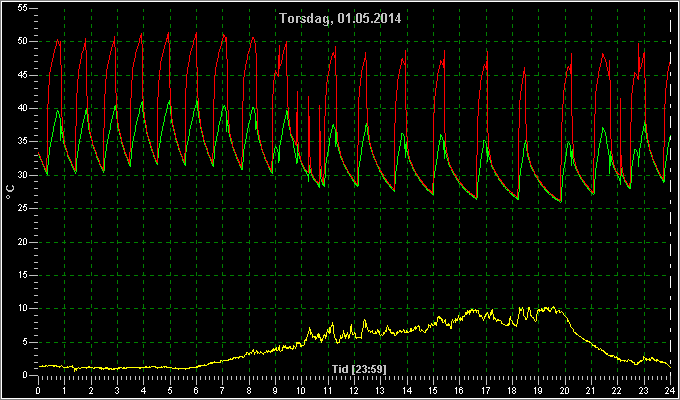Click the Tid [23:59] time label
Screen dimensions: 680x400
[x=359, y=369]
